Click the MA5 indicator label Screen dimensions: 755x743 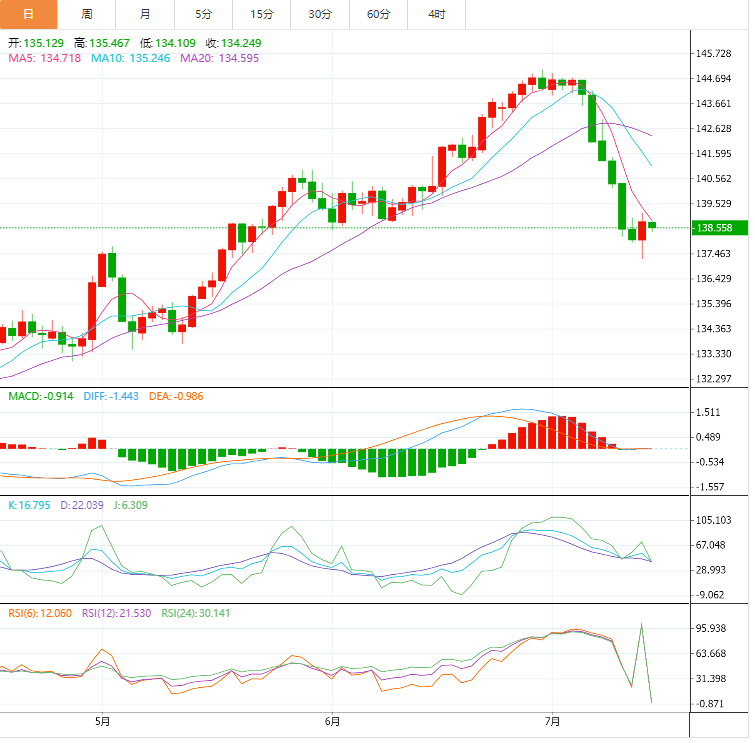tap(44, 59)
